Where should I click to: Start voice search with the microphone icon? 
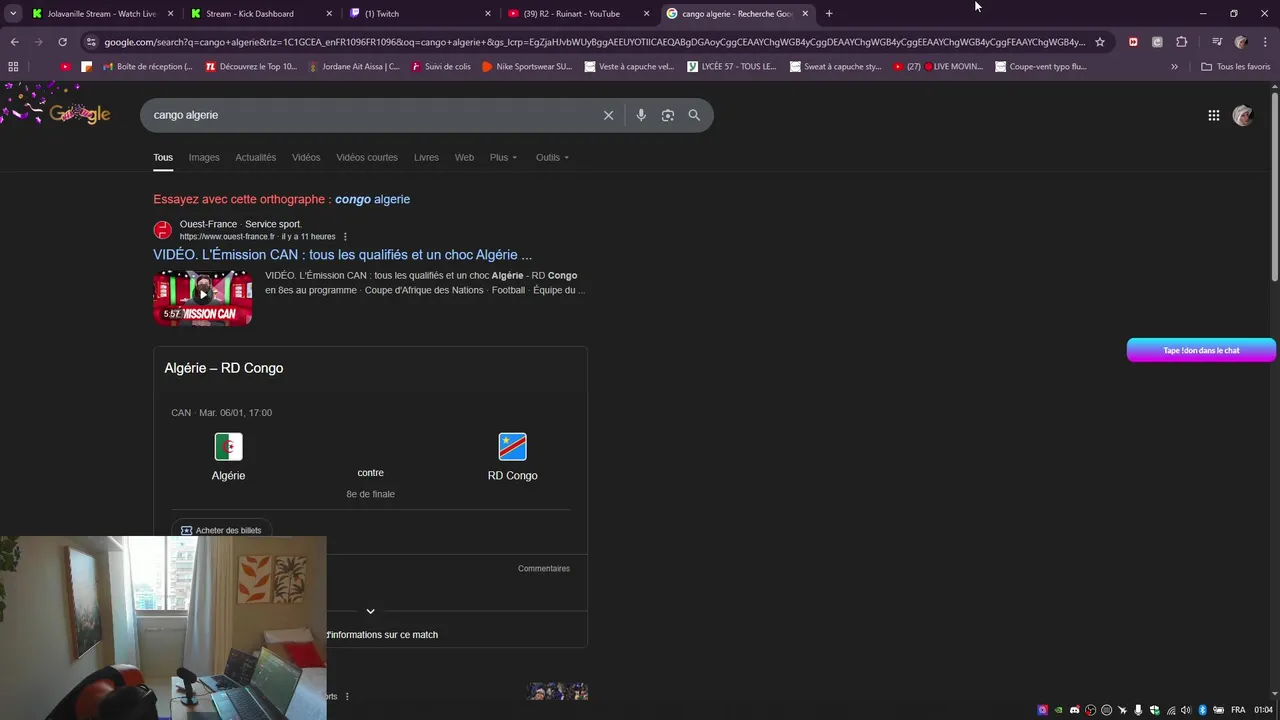click(641, 115)
